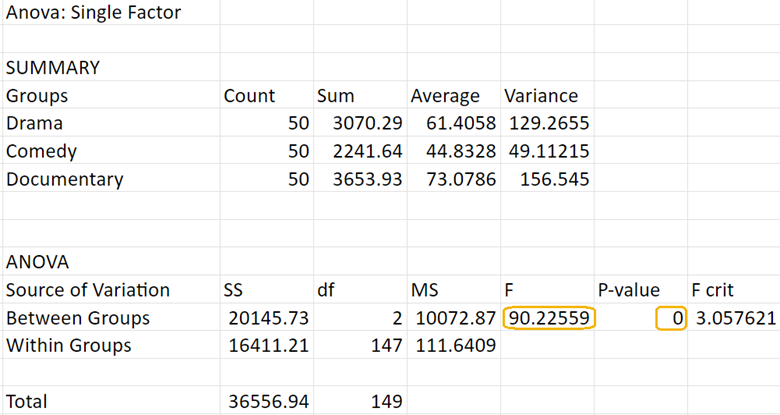This screenshot has width=780, height=415.
Task: Click the Between Groups row label
Action: coord(78,318)
